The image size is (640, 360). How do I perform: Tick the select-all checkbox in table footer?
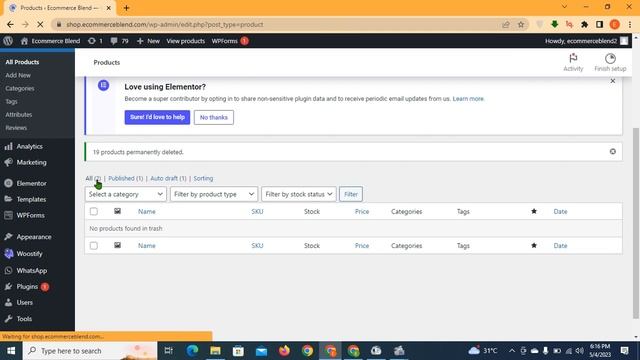pyautogui.click(x=93, y=246)
